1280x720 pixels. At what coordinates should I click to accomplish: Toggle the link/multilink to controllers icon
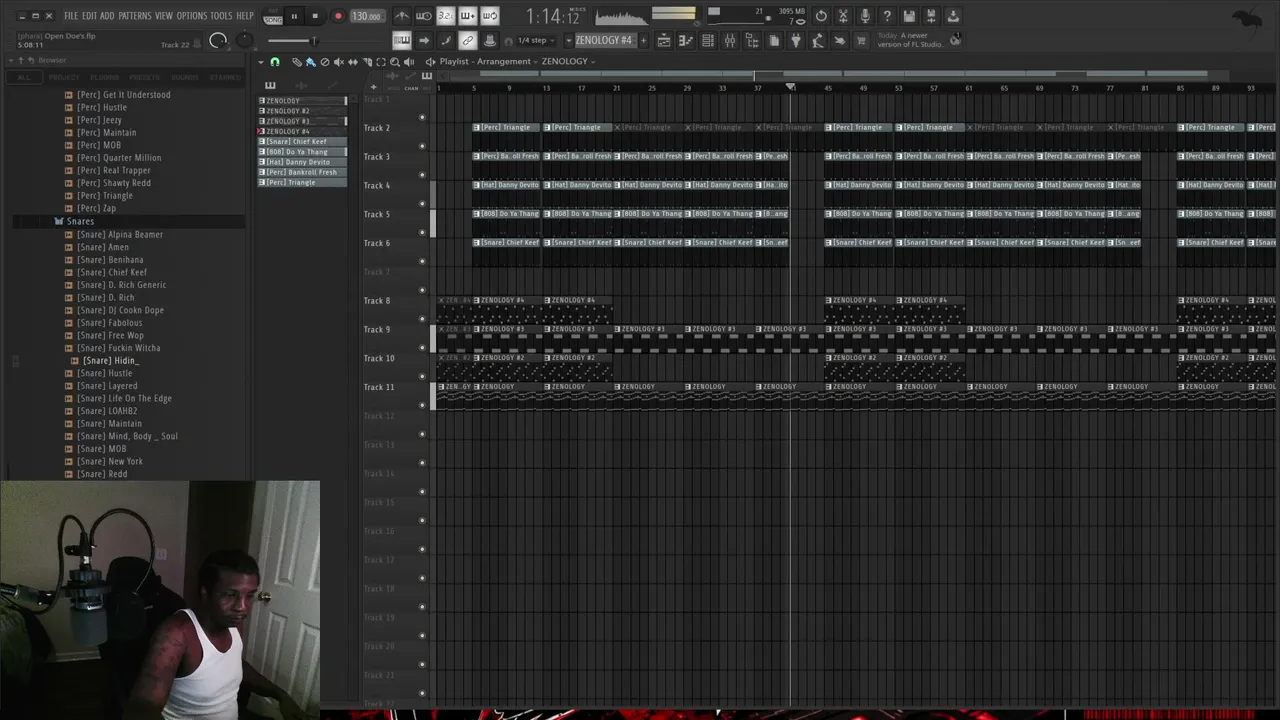(467, 41)
